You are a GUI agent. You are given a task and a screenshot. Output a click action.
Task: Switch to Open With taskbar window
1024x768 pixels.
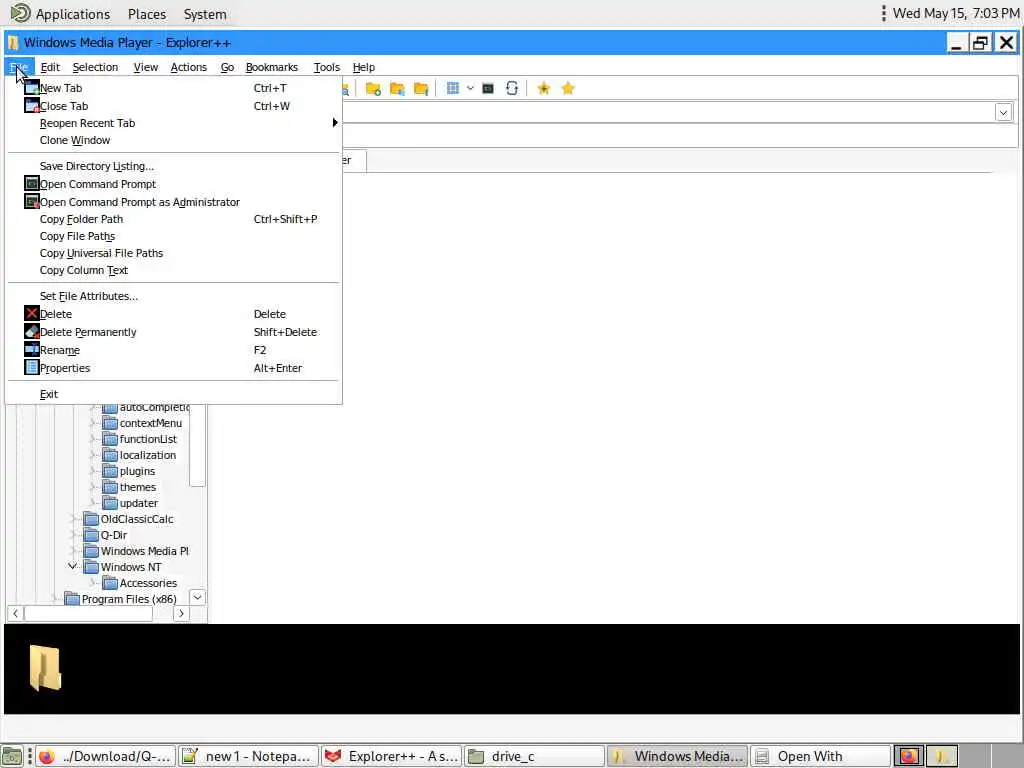(x=820, y=756)
